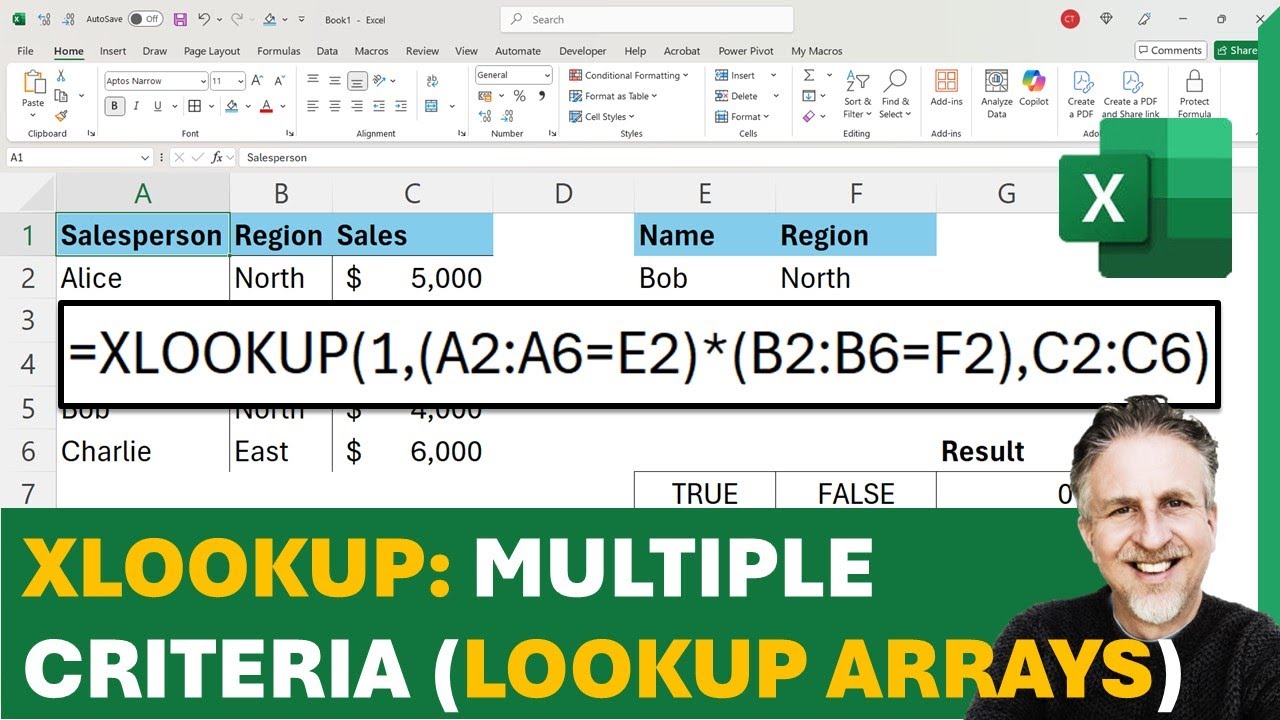Increase decimal places in Number group
The image size is (1280, 720).
click(x=486, y=117)
